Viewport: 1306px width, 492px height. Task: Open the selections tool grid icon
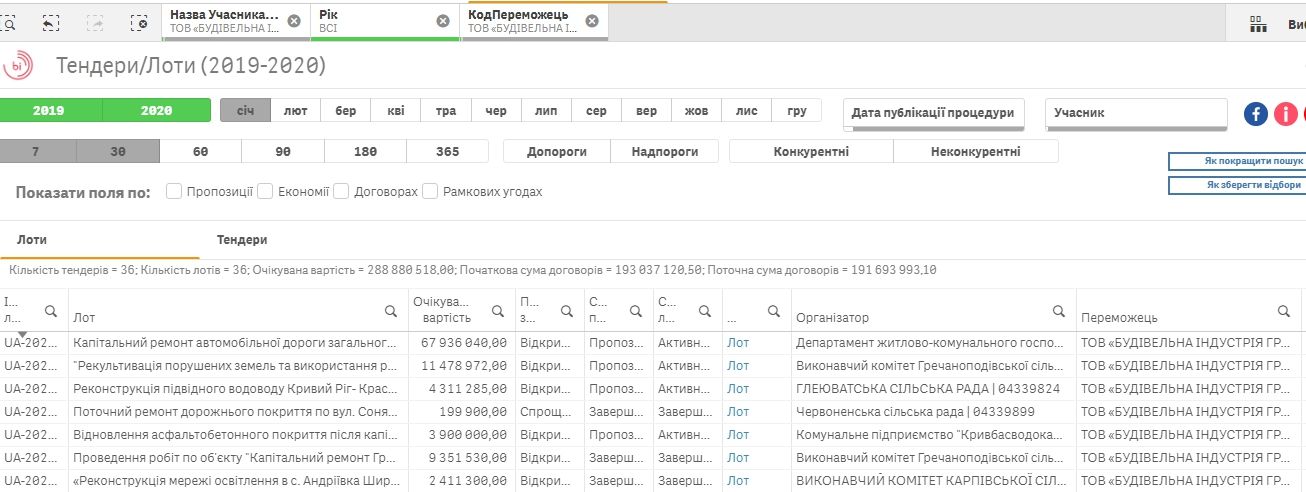1258,24
